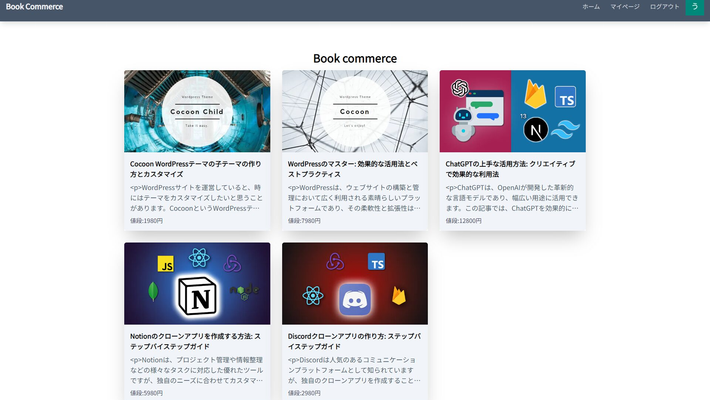This screenshot has height=400, width=710.
Task: Click the Tailwind wave icon in ChatGPT cover
Action: 566,129
